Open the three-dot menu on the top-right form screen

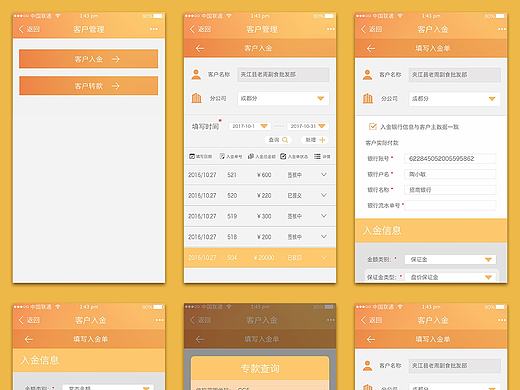(x=502, y=29)
